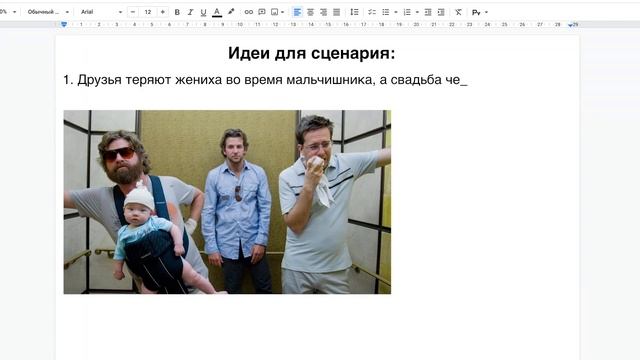Place cursor in line 'Друзья теряют жениха'
Image resolution: width=640 pixels, height=360 pixels.
265,80
